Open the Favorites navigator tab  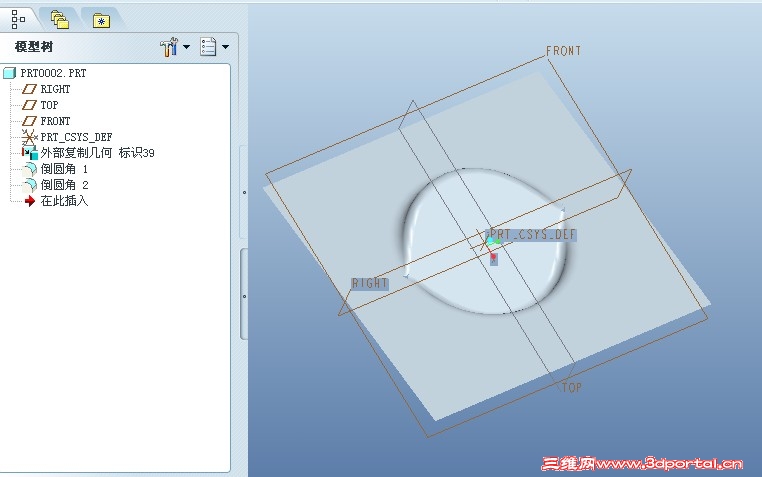[x=101, y=21]
